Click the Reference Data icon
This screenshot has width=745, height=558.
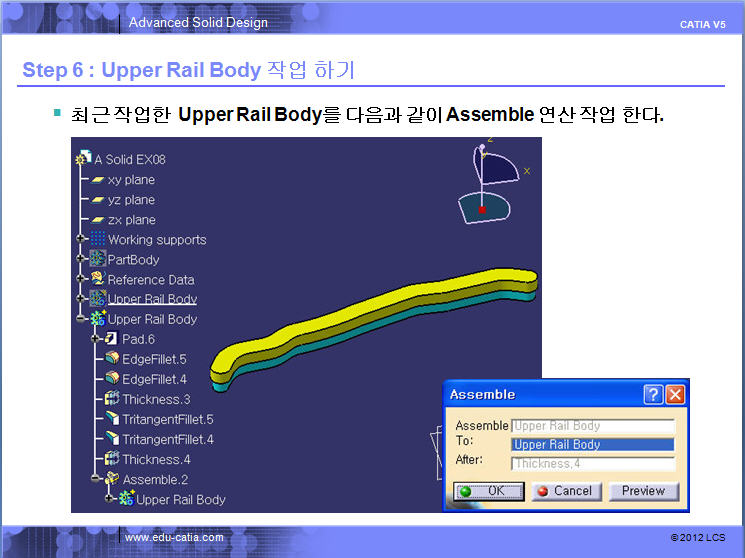pyautogui.click(x=98, y=279)
